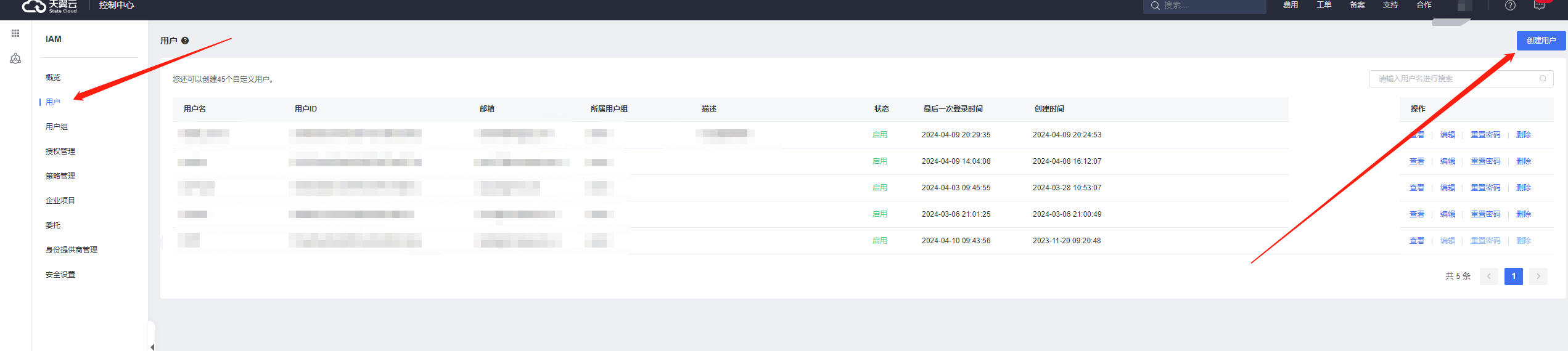Click the IAM service icon in left rail
The height and width of the screenshot is (351, 1568).
[x=15, y=58]
